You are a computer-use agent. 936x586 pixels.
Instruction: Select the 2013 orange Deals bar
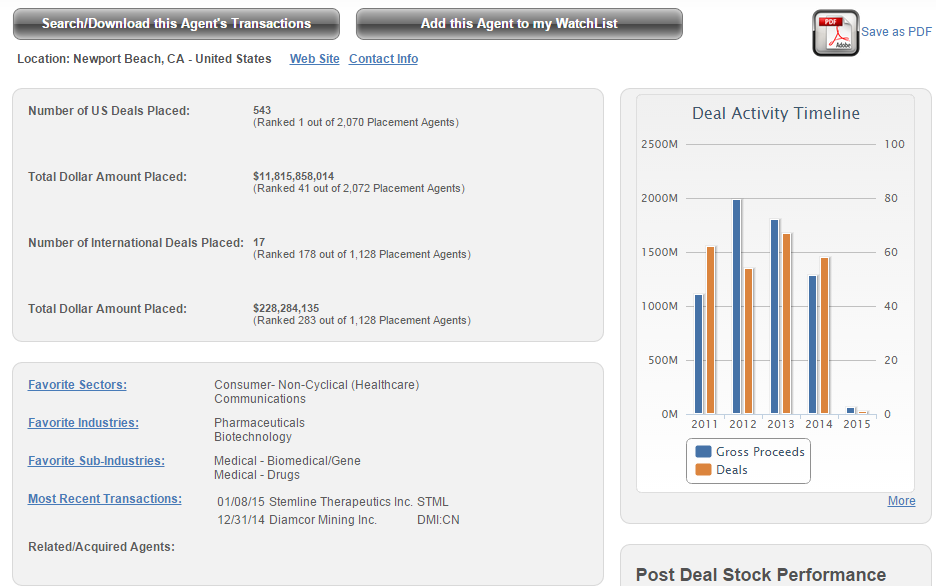coord(786,323)
